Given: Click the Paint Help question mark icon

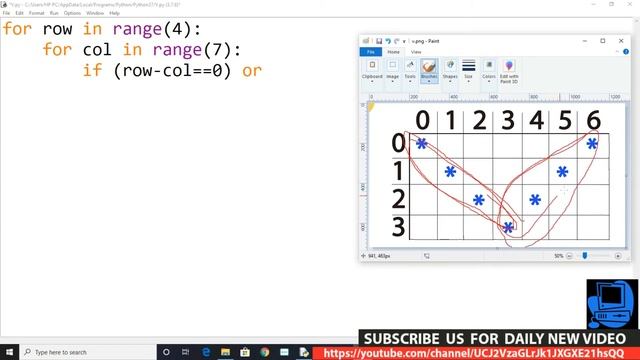Looking at the screenshot, I should [626, 52].
